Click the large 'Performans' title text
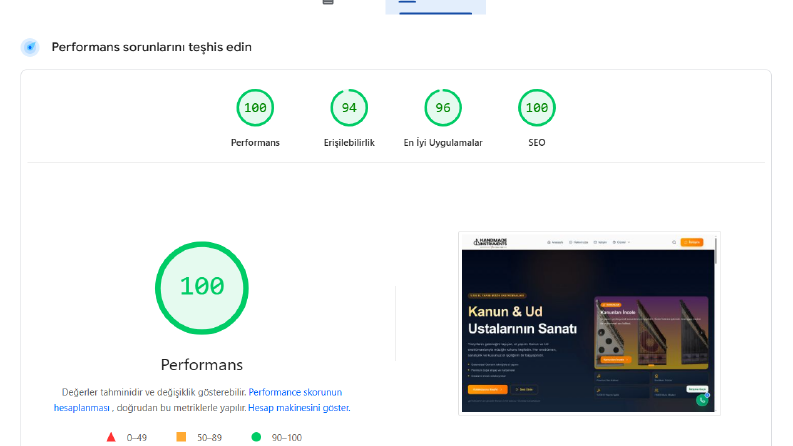 pos(202,365)
